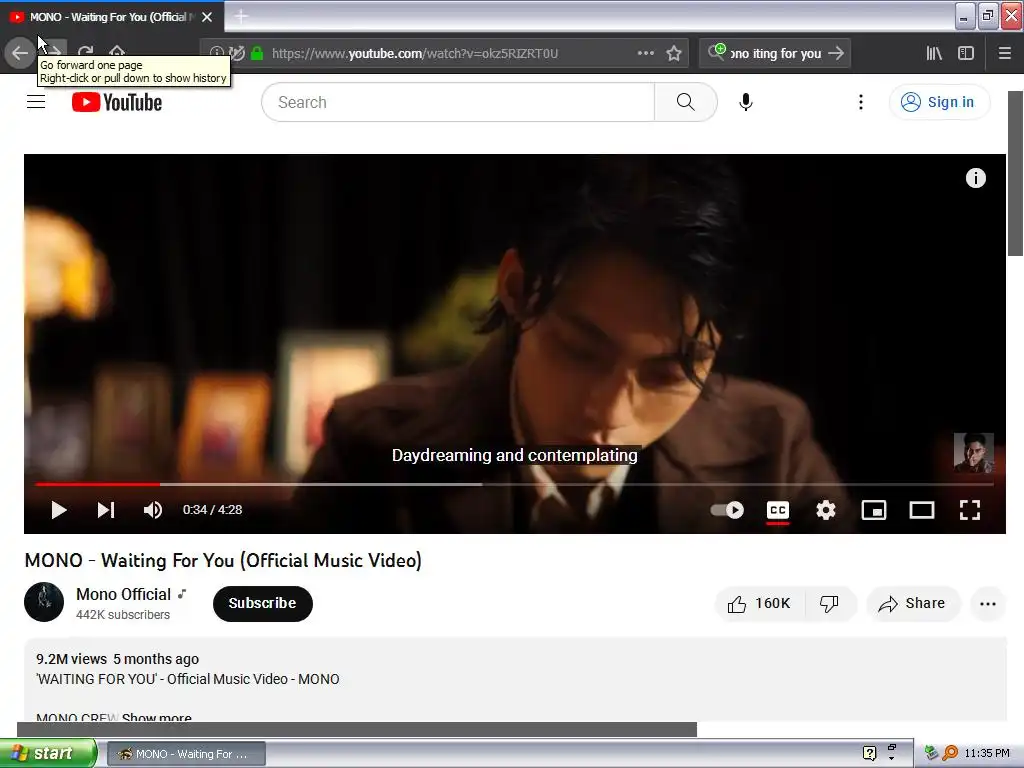Viewport: 1024px width, 768px height.
Task: Open page actions three-dot menu in address bar
Action: coord(645,53)
